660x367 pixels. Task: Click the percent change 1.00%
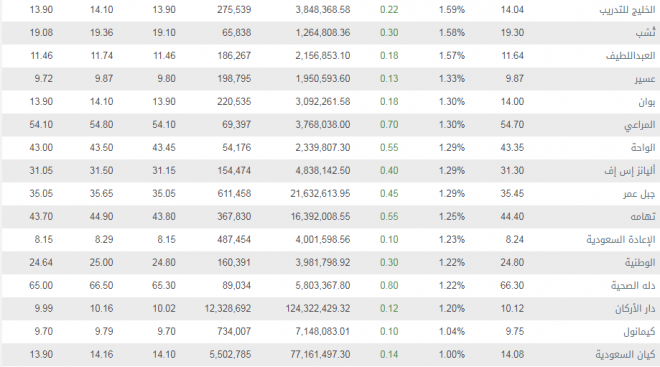point(452,354)
